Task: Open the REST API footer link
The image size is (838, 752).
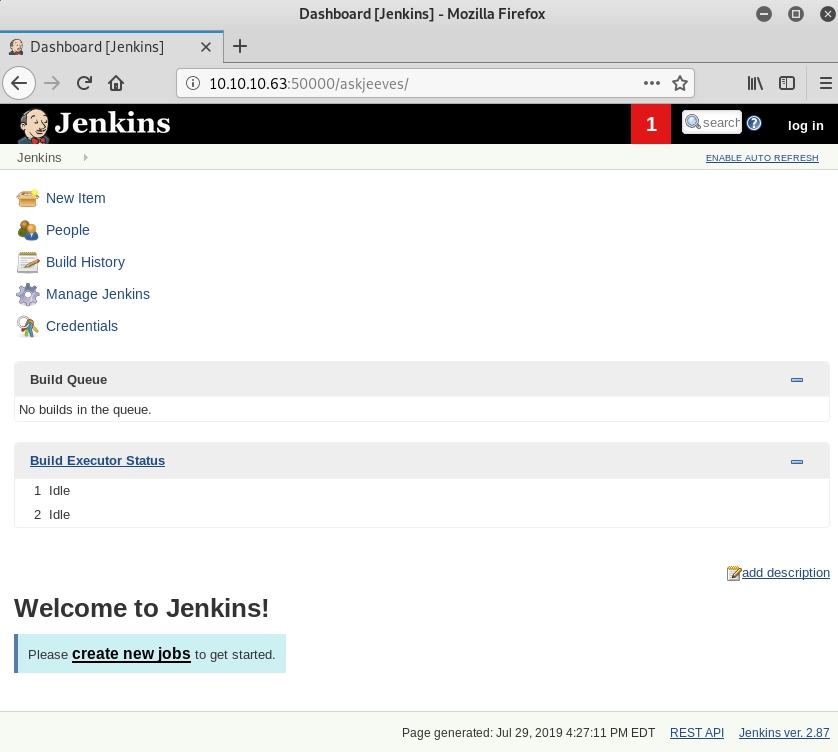Action: point(696,733)
